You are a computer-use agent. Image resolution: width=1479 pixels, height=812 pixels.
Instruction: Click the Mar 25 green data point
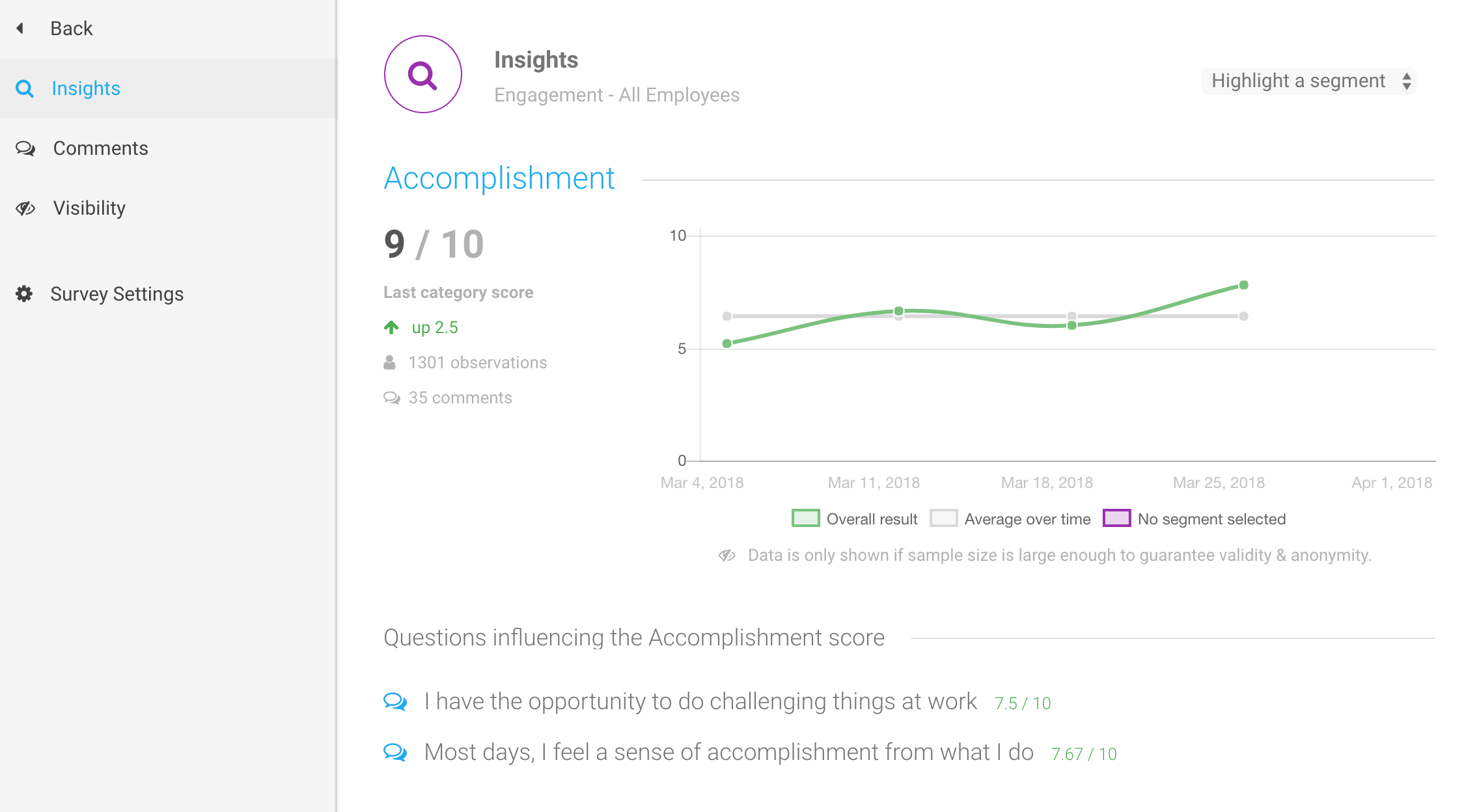tap(1243, 285)
